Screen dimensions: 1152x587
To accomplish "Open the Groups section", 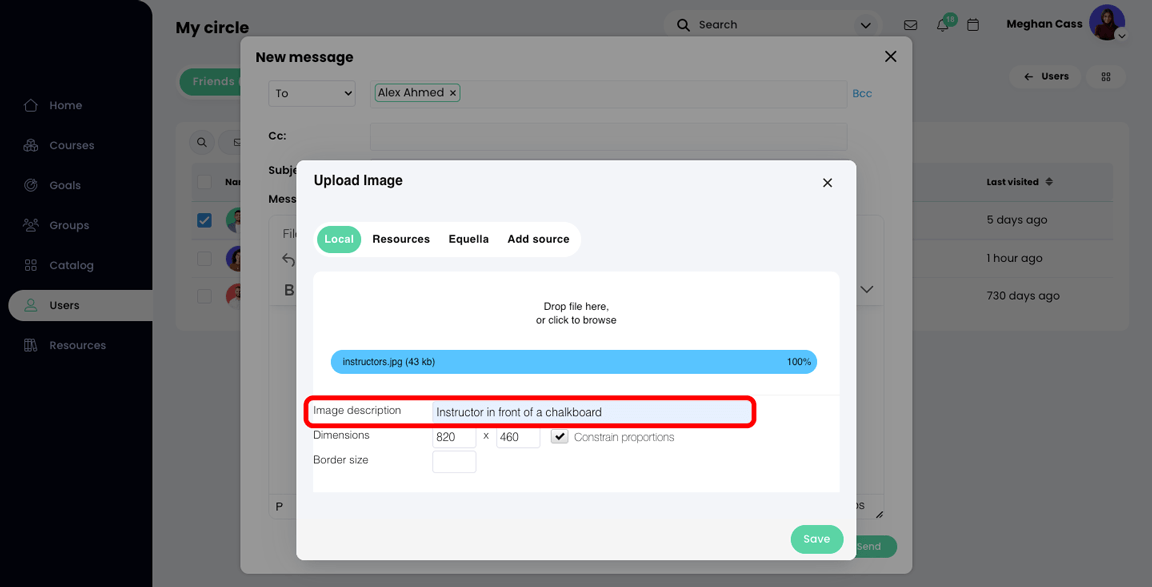I will coord(31,225).
